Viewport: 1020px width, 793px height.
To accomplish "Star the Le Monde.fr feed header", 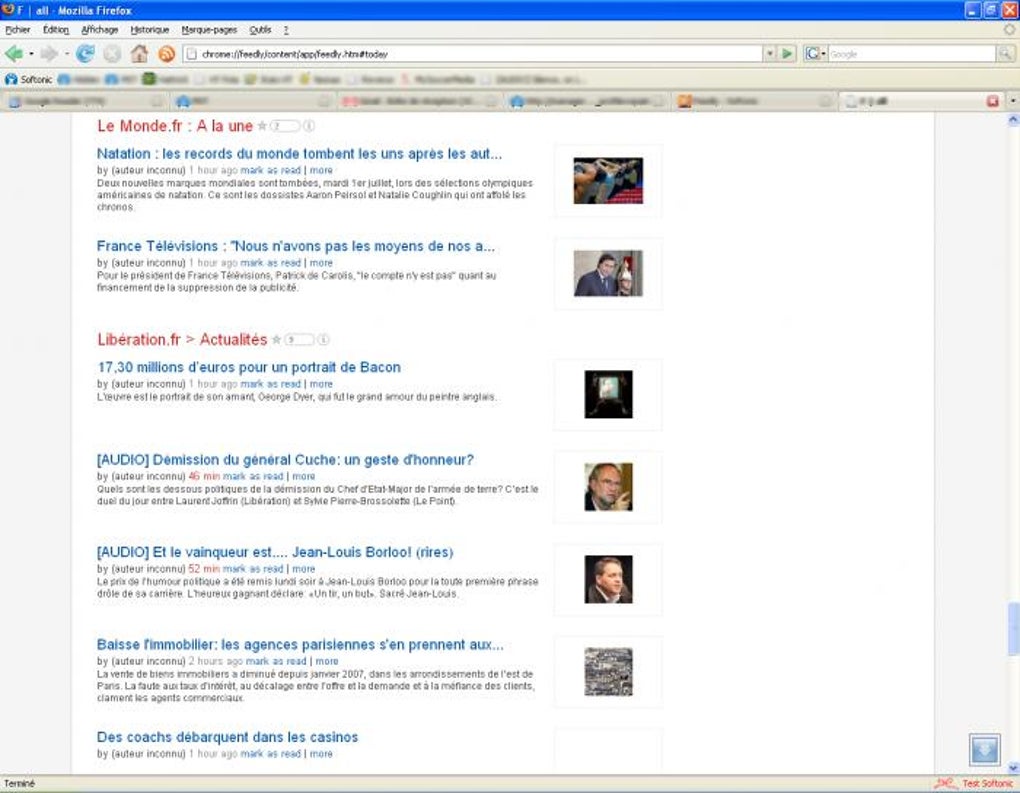I will tap(261, 125).
